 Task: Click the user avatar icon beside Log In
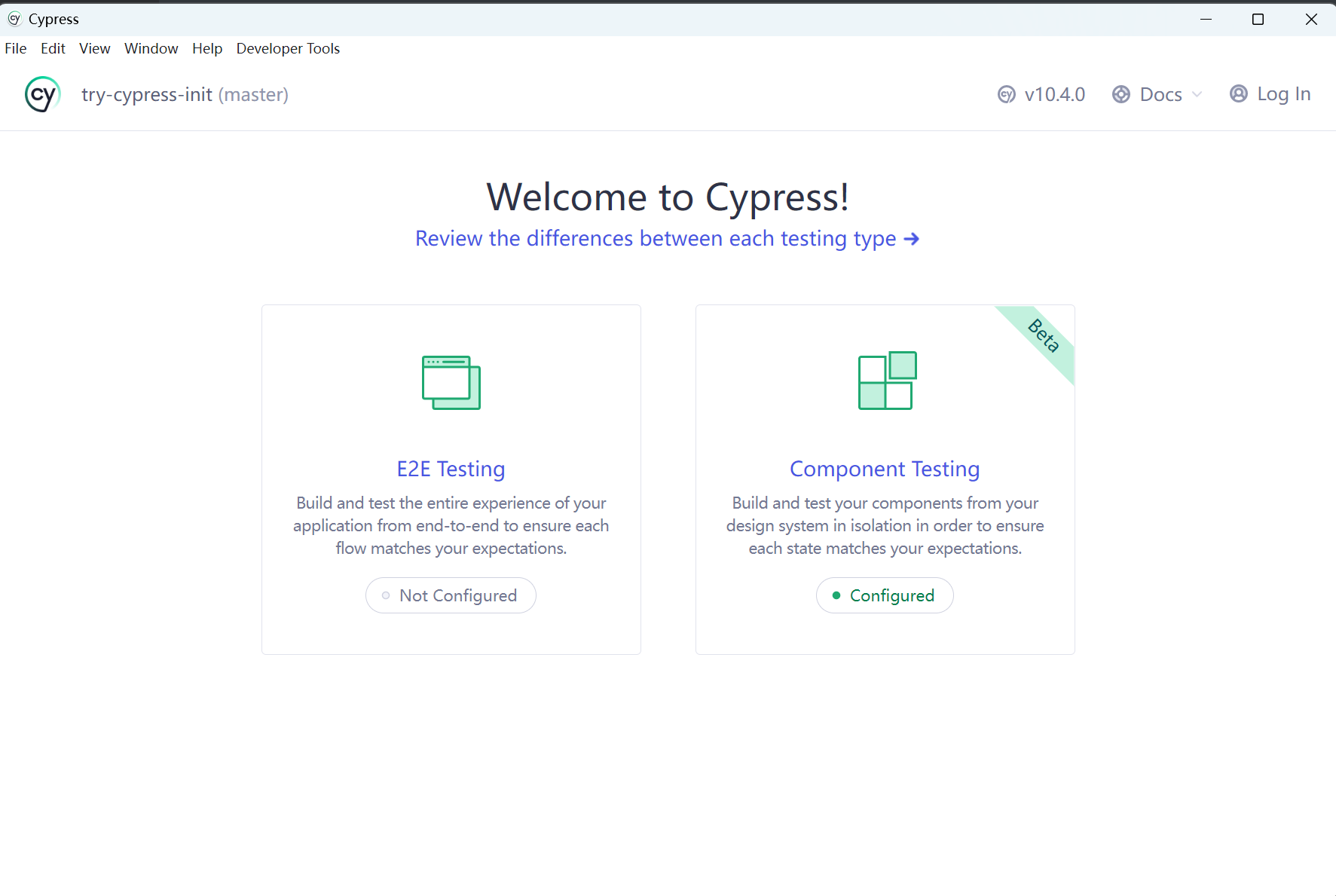click(1239, 93)
